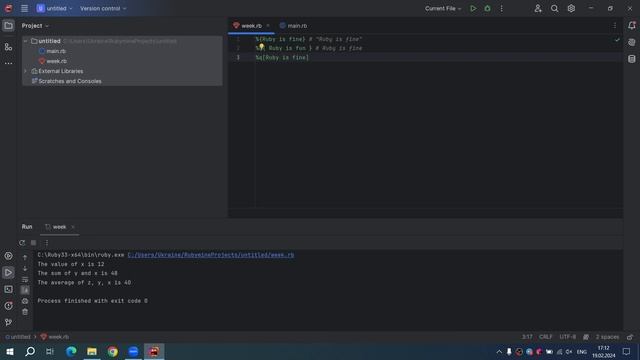The height and width of the screenshot is (360, 640).
Task: Open the ENG language indicator
Action: [582, 352]
